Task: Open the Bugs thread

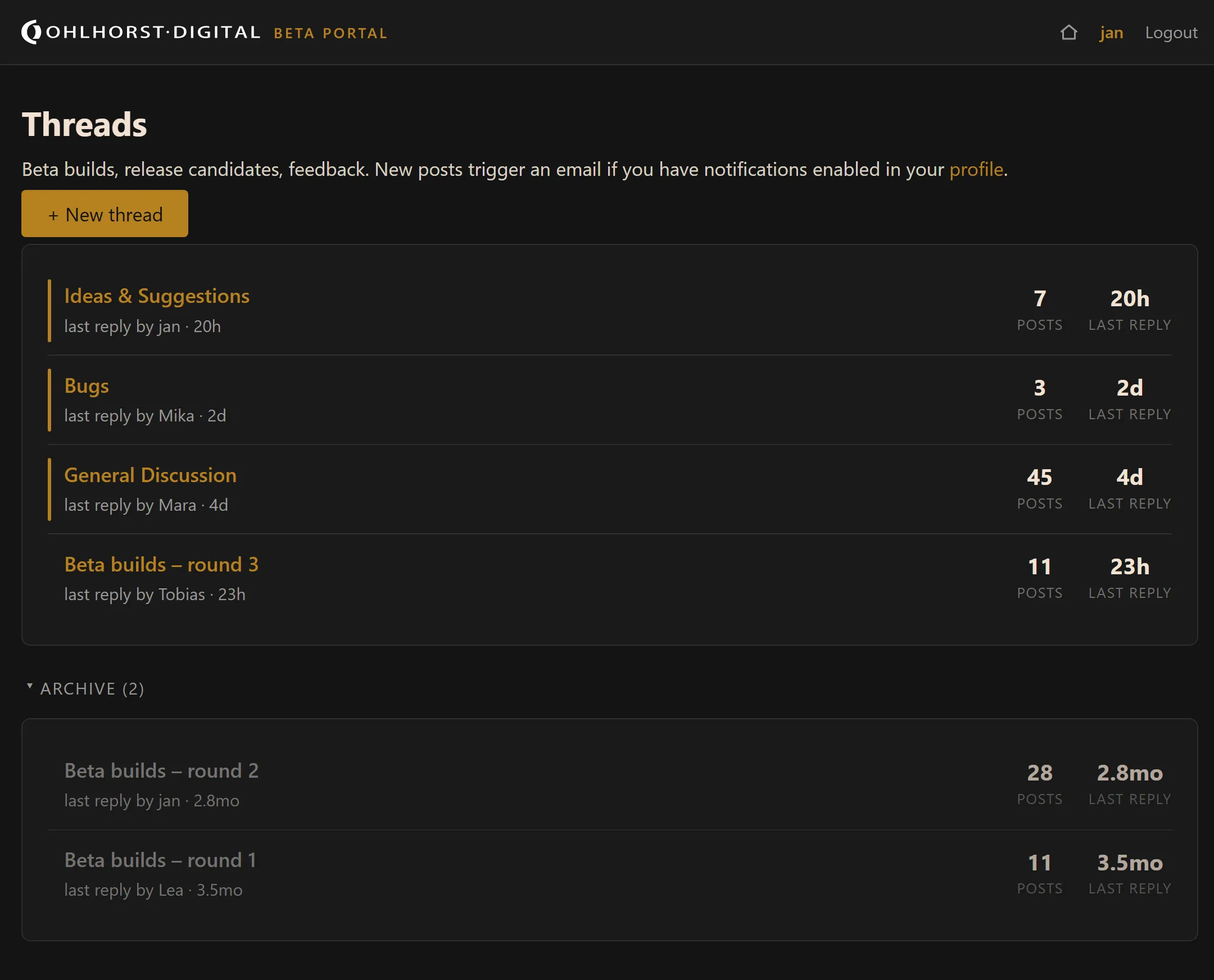Action: coord(87,385)
